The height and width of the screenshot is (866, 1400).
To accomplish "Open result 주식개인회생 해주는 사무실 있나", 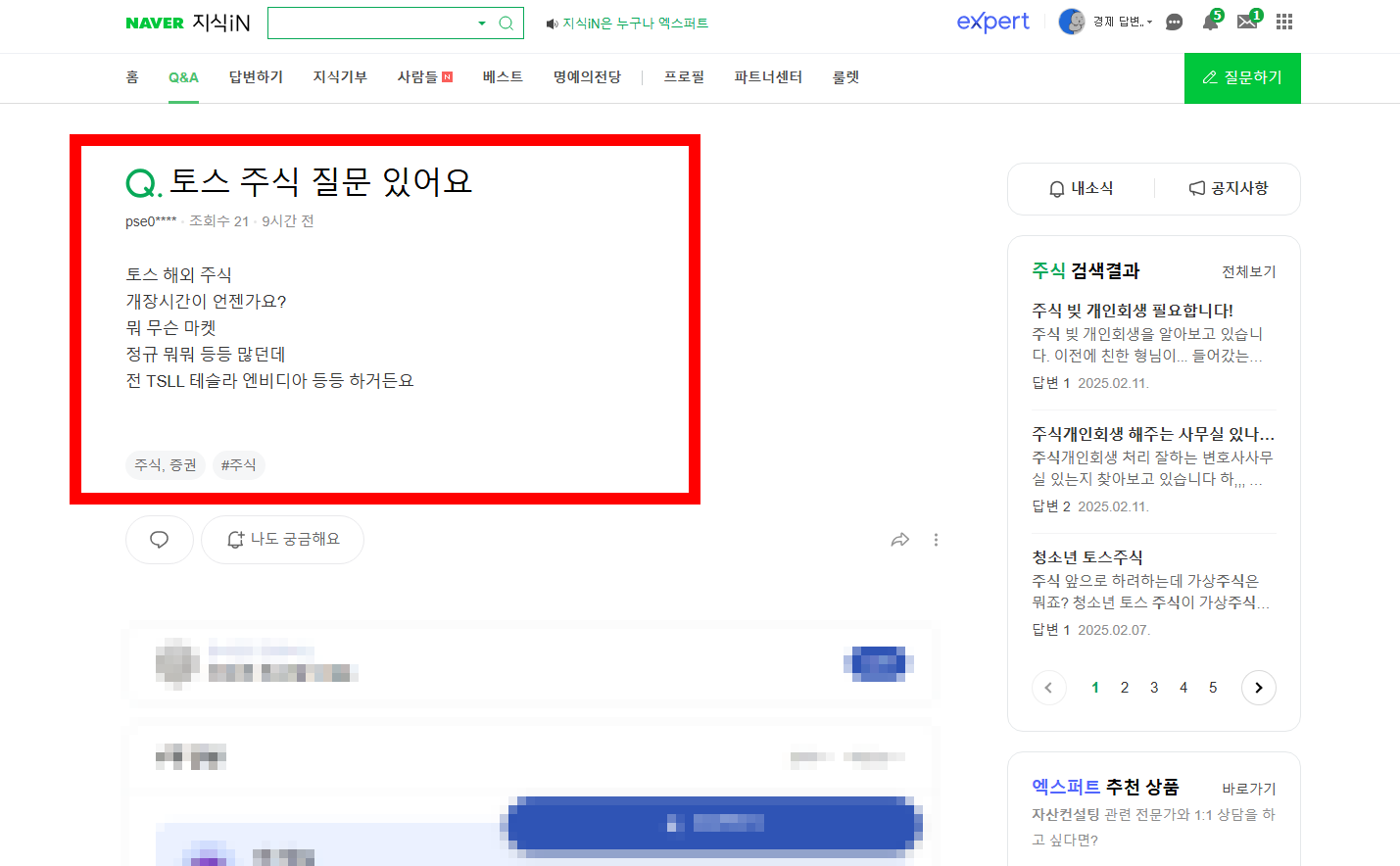I will (1153, 434).
